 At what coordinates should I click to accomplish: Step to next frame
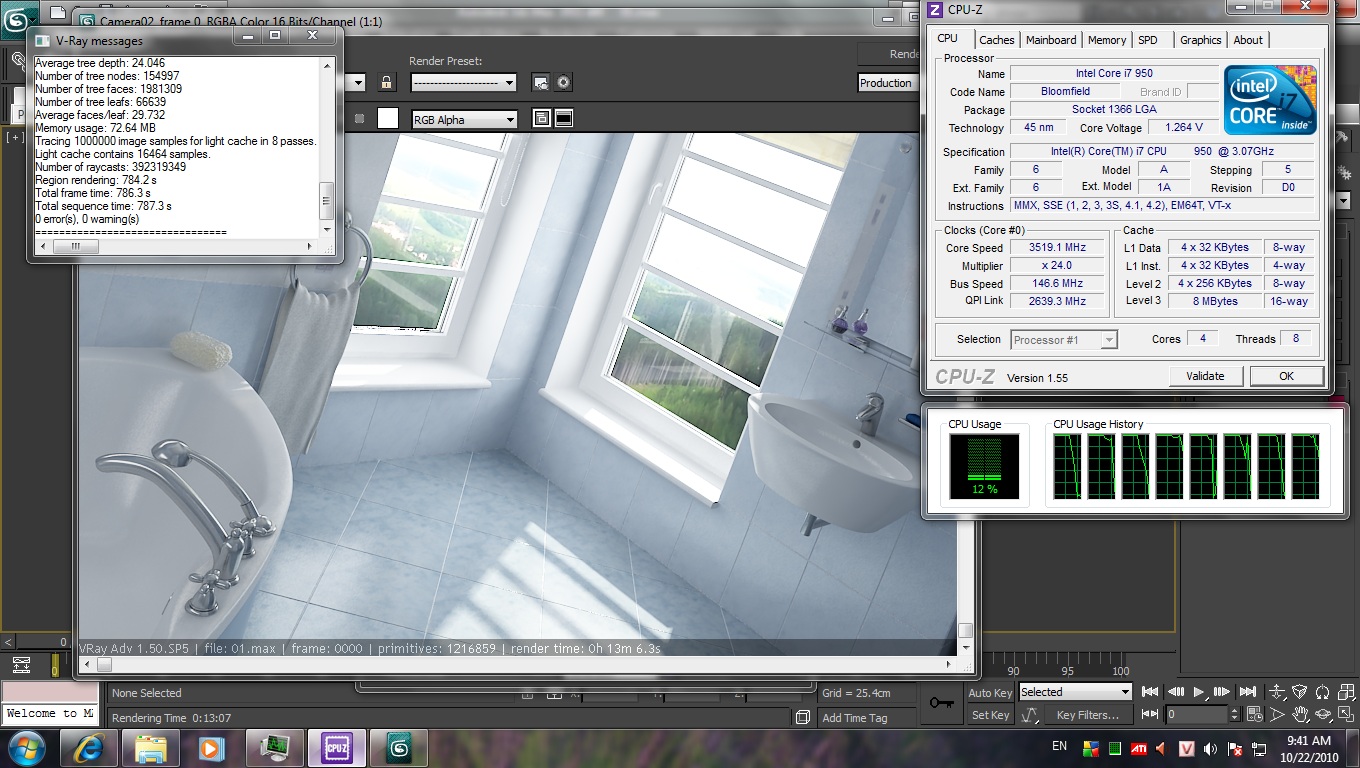click(1222, 692)
